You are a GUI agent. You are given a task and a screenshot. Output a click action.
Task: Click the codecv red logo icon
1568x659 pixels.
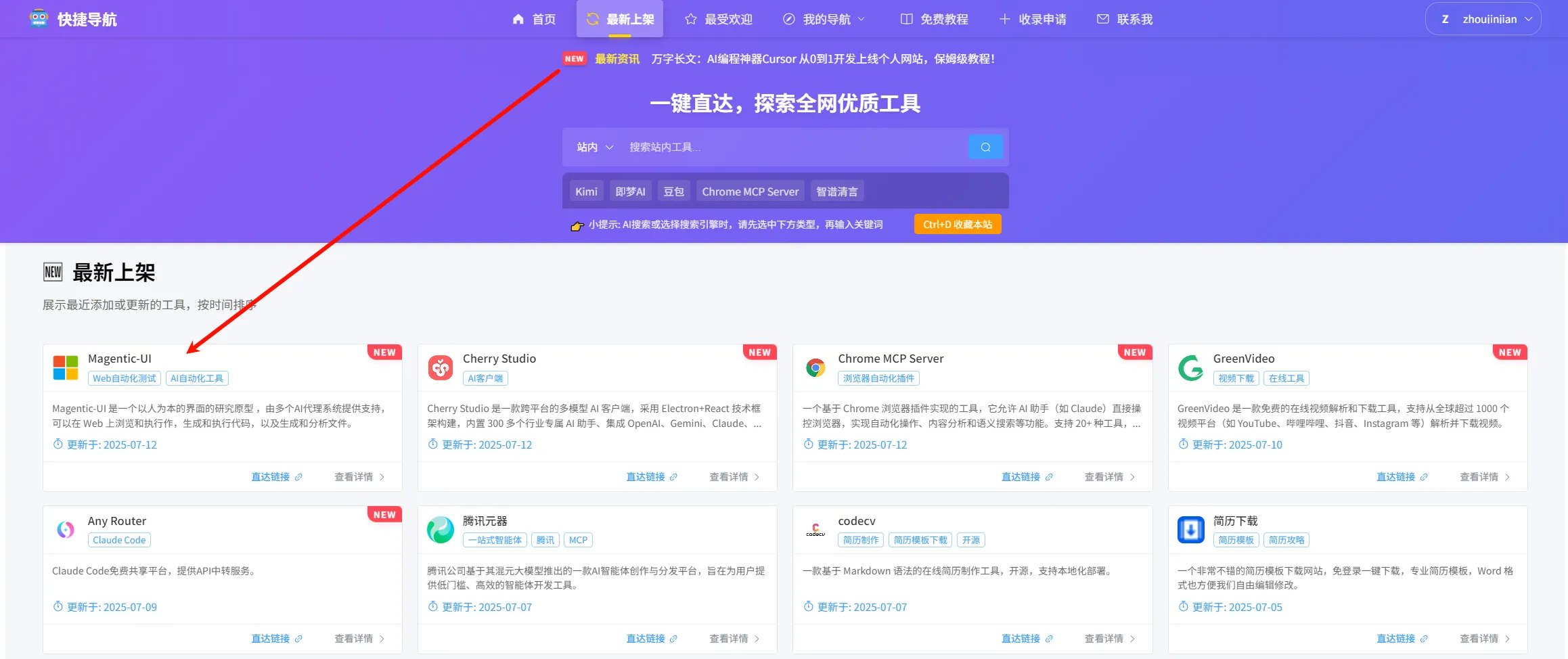[815, 530]
